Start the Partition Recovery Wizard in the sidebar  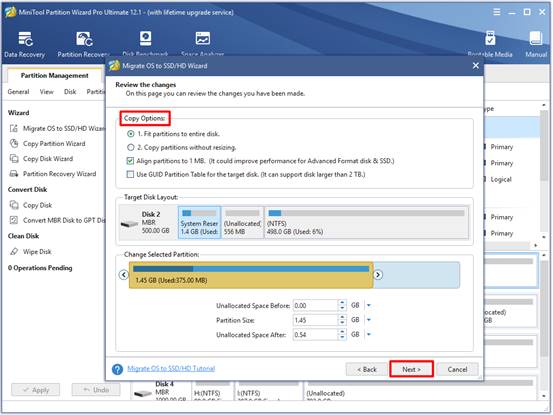coord(53,174)
